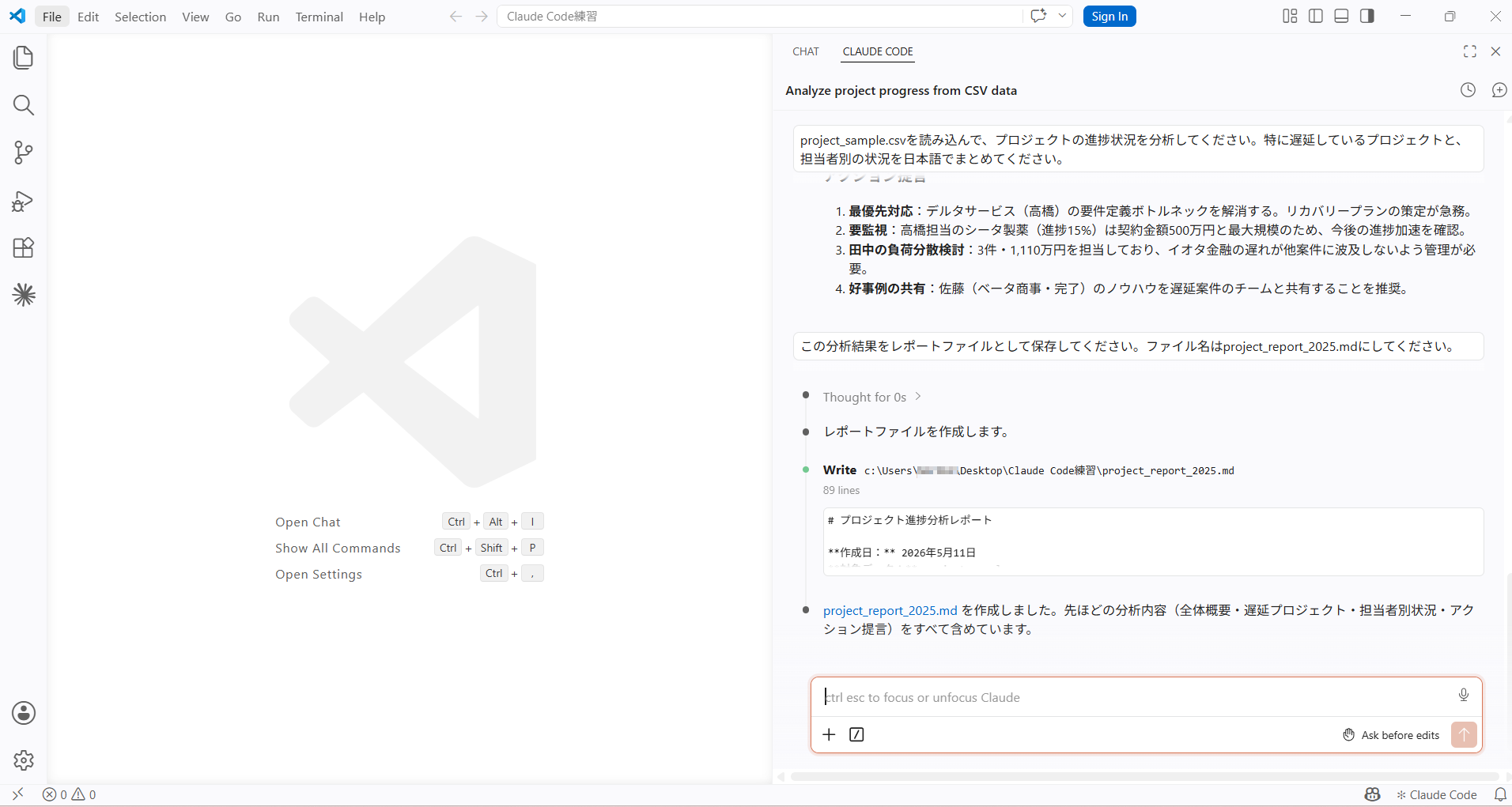Click microphone voice input icon
The width and height of the screenshot is (1512, 807).
(1464, 695)
